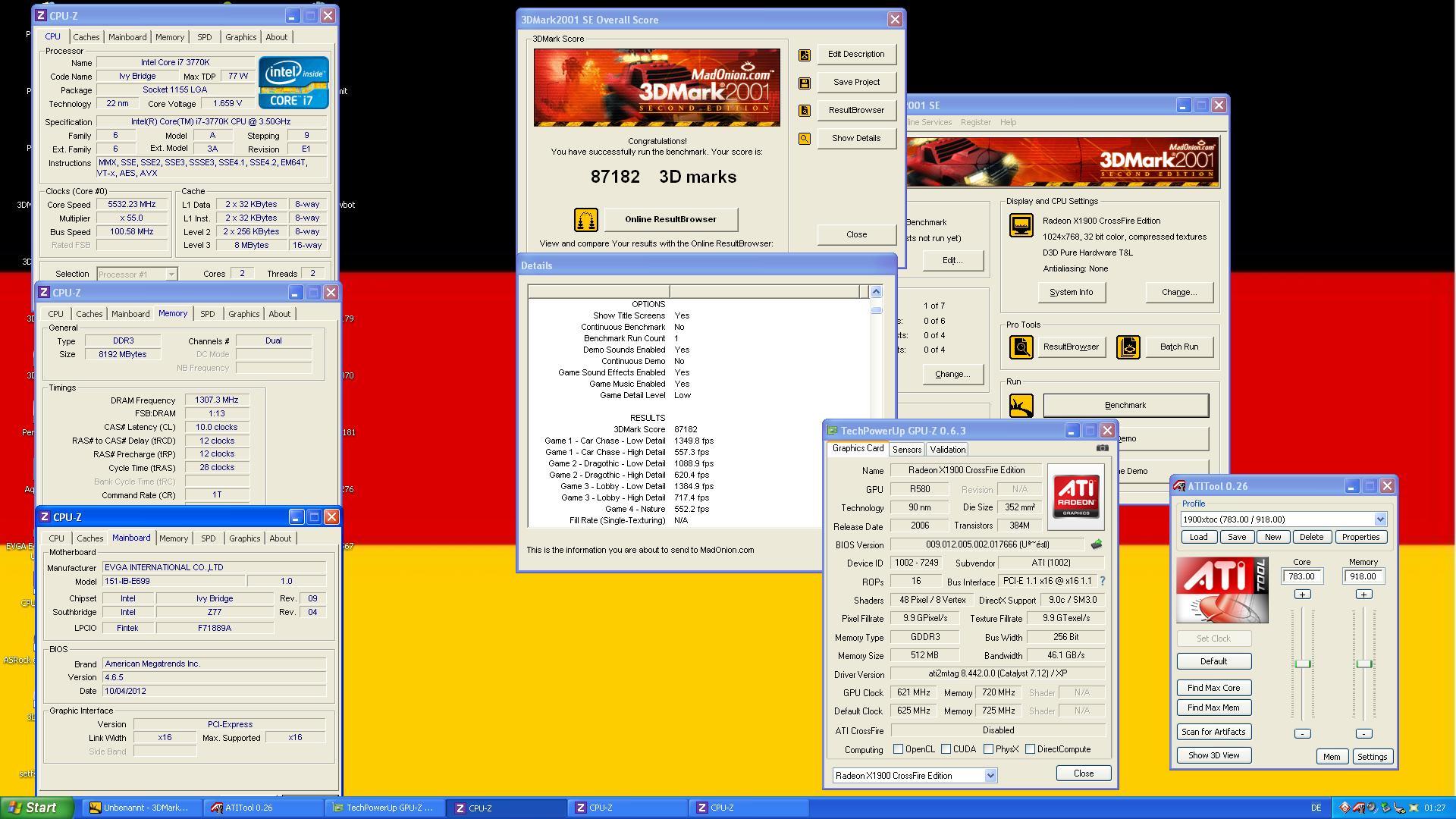
Task: Click the Settings button in ATITool
Action: coord(1372,757)
